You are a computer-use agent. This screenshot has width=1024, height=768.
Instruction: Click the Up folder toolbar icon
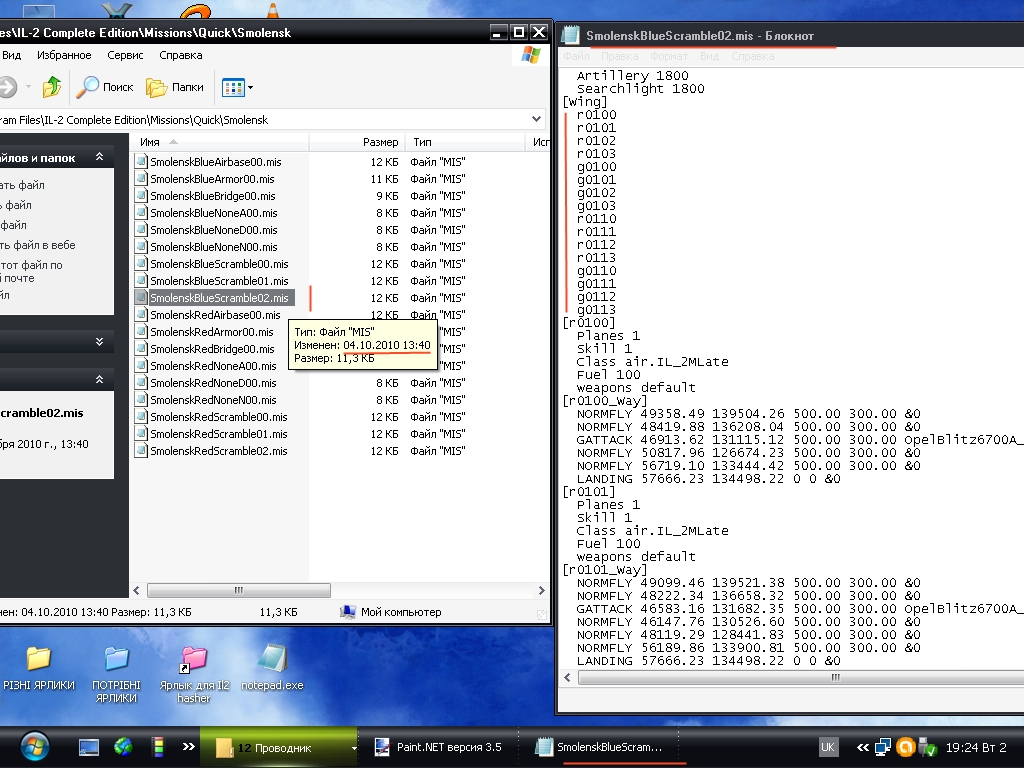(x=52, y=87)
